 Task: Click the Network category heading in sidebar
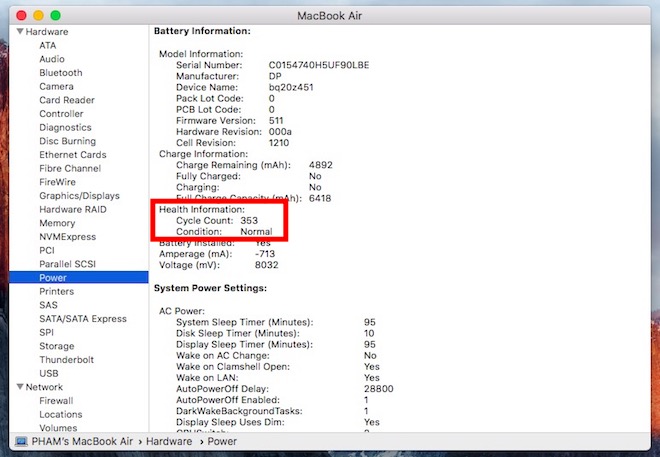pyautogui.click(x=44, y=387)
